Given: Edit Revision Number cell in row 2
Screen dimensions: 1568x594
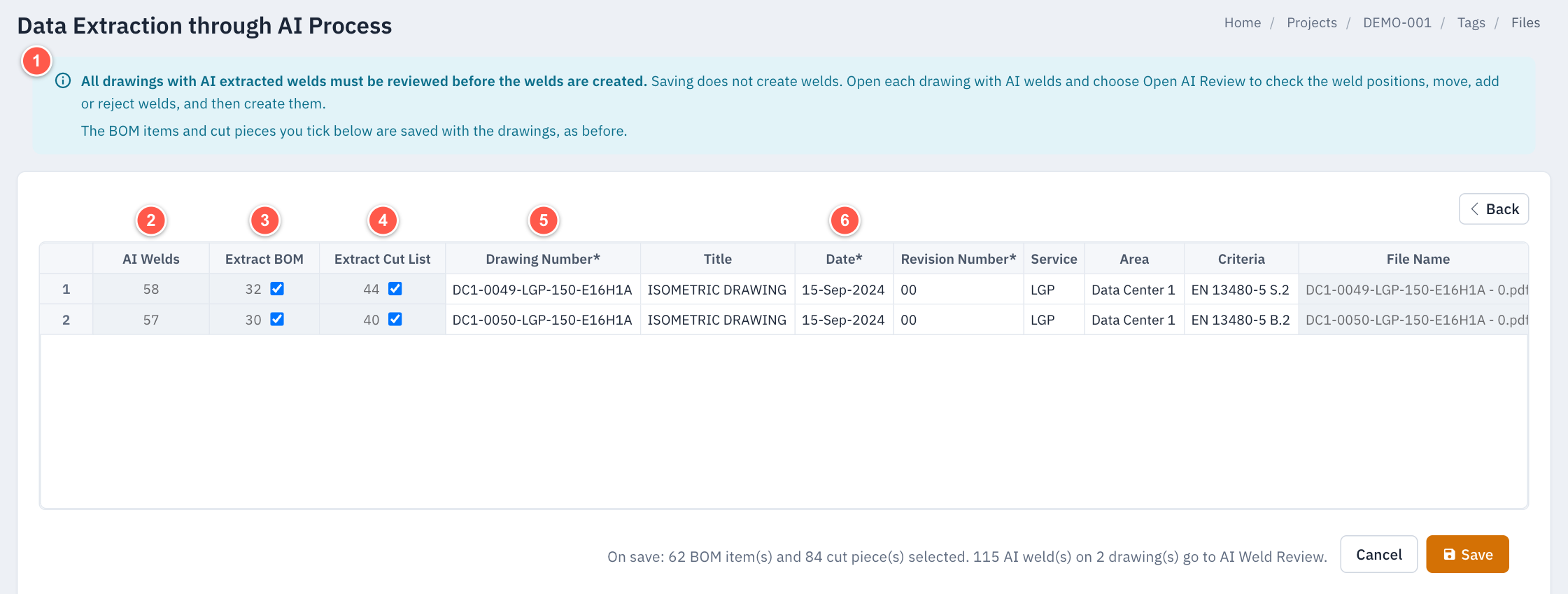Looking at the screenshot, I should (959, 320).
